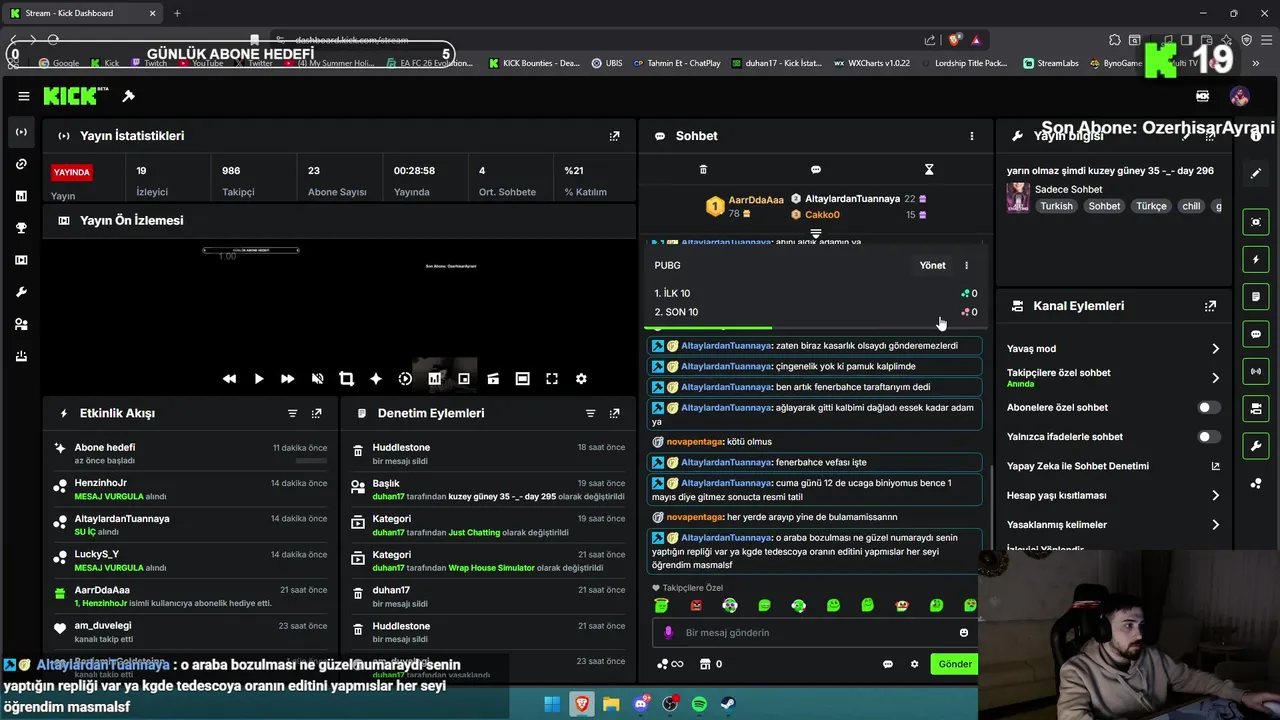Click the crop icon in preview controls

pos(346,379)
